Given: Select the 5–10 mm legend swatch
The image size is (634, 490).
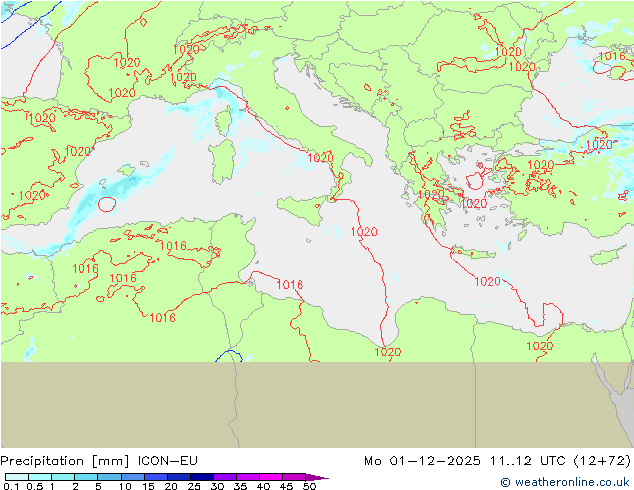Looking at the screenshot, I should click(x=110, y=477).
